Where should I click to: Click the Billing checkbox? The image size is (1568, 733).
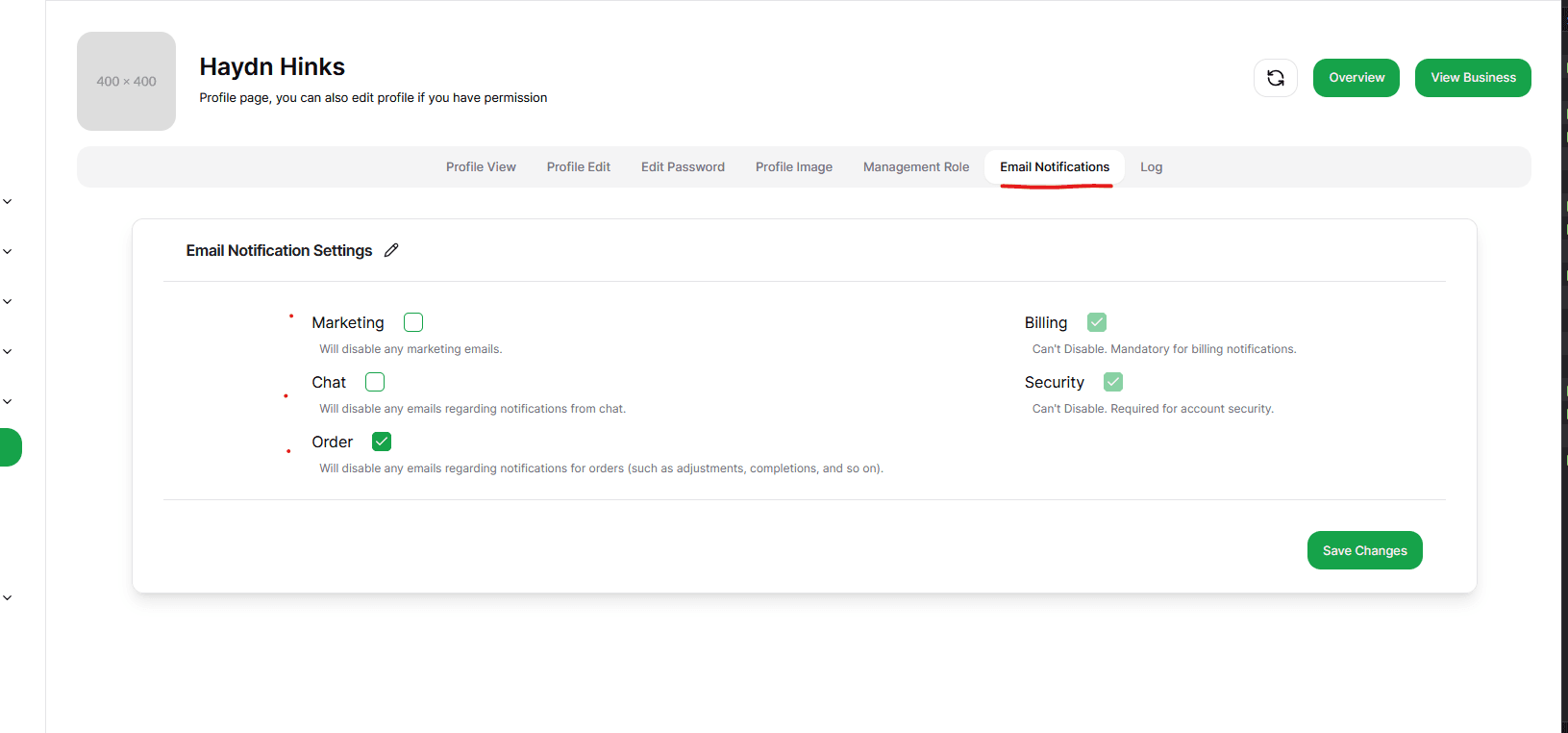pyautogui.click(x=1096, y=322)
